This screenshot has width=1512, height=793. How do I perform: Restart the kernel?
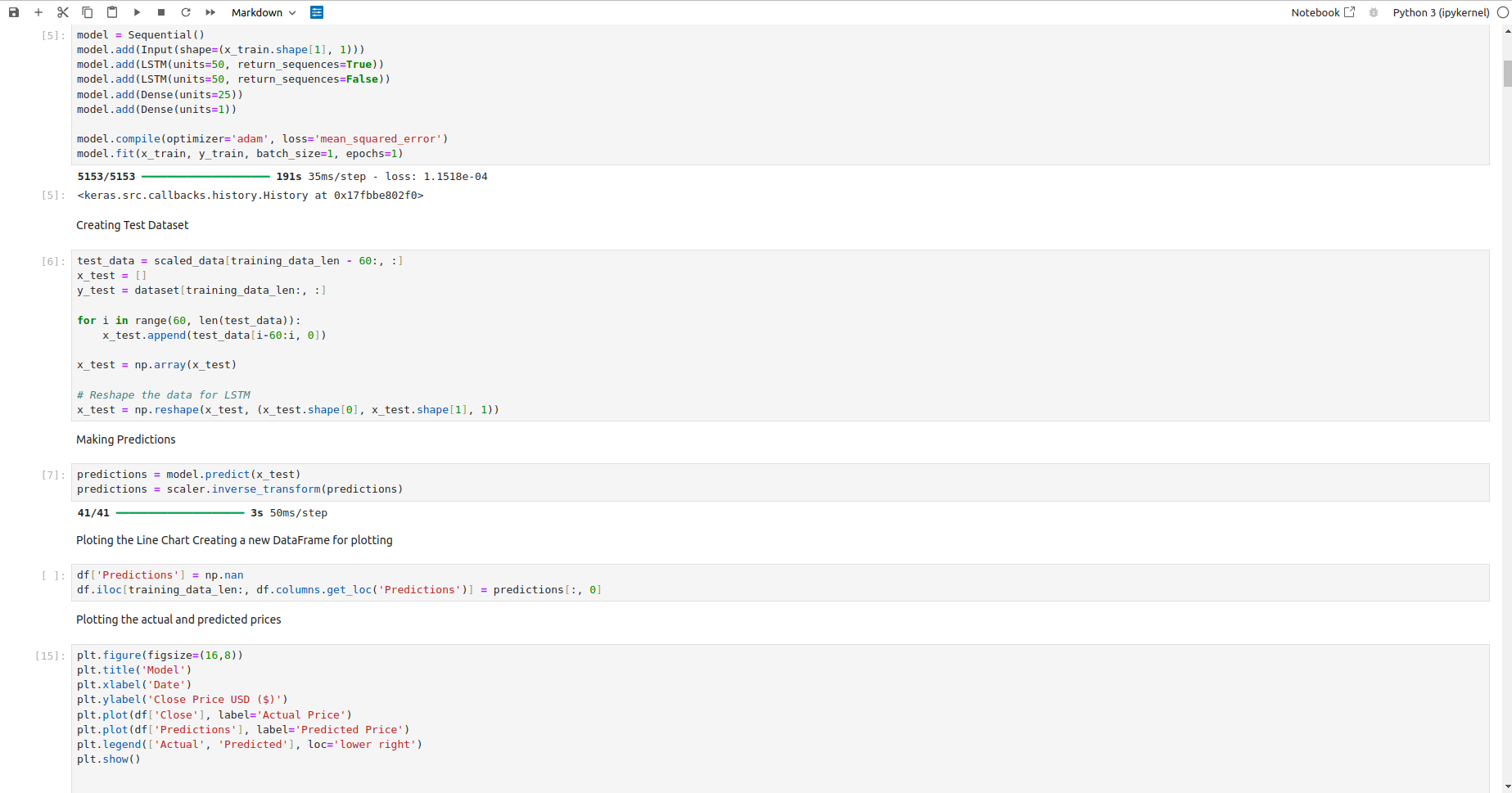186,12
